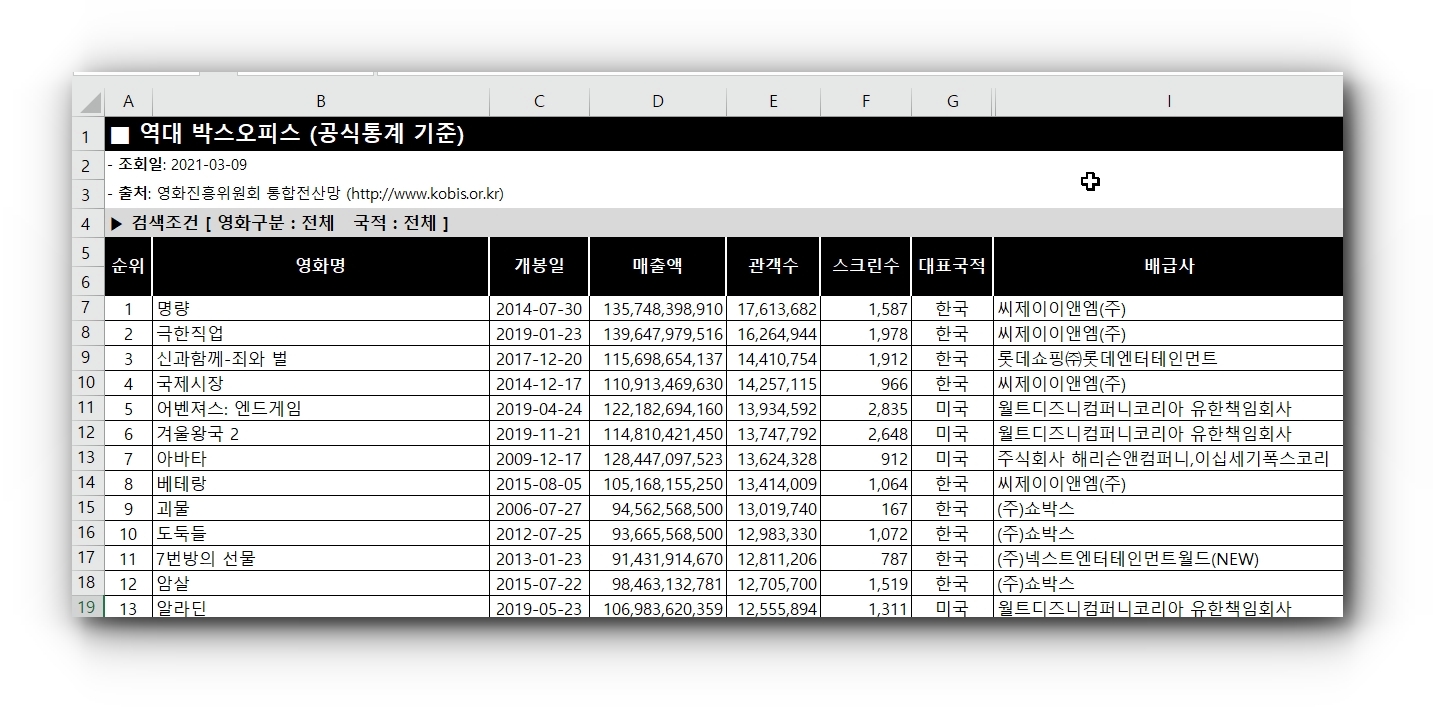Viewport: 1433px width, 707px height.
Task: Click the rank cell '5'
Action: point(128,408)
